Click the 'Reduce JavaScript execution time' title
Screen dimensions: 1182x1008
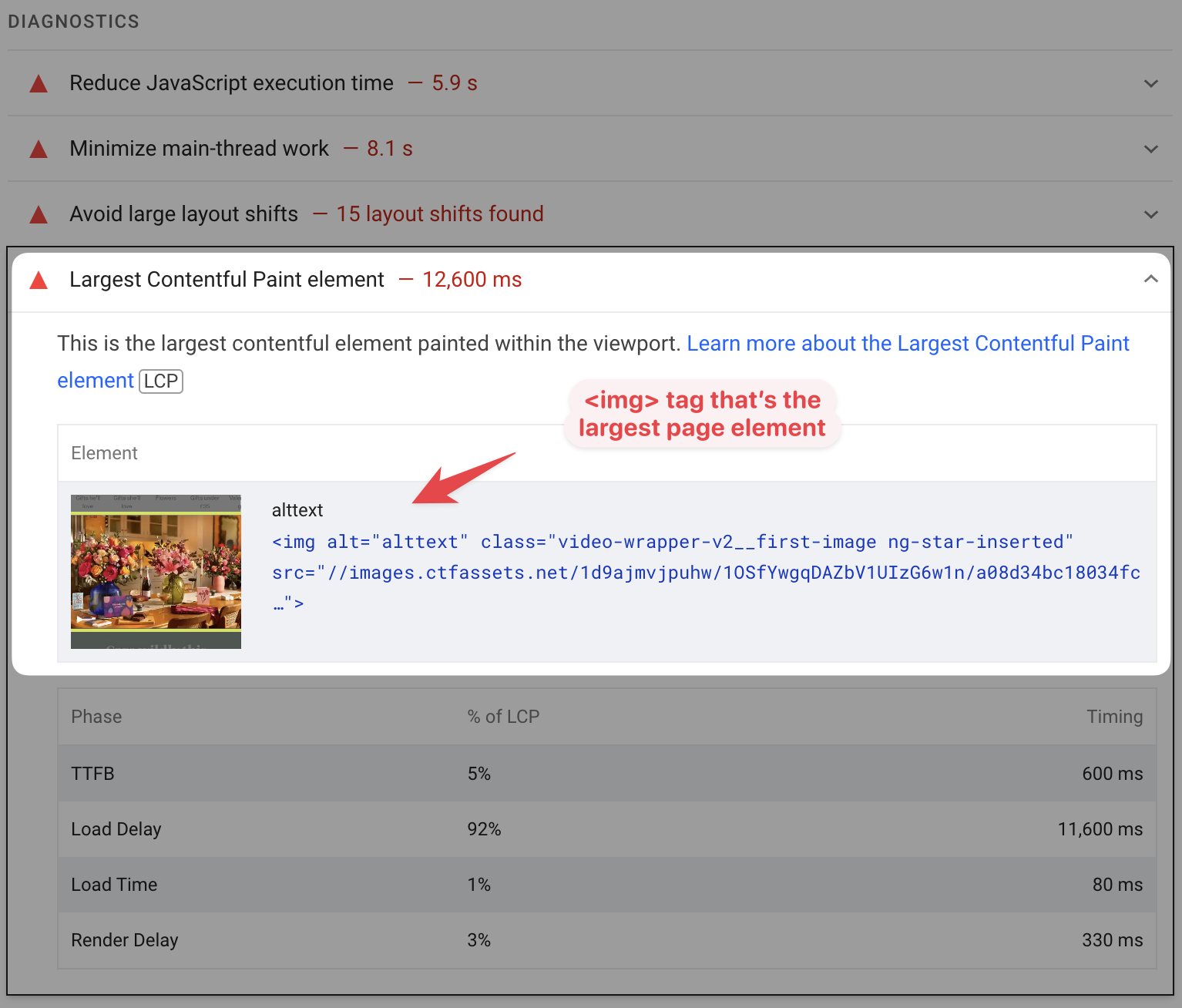(x=231, y=83)
